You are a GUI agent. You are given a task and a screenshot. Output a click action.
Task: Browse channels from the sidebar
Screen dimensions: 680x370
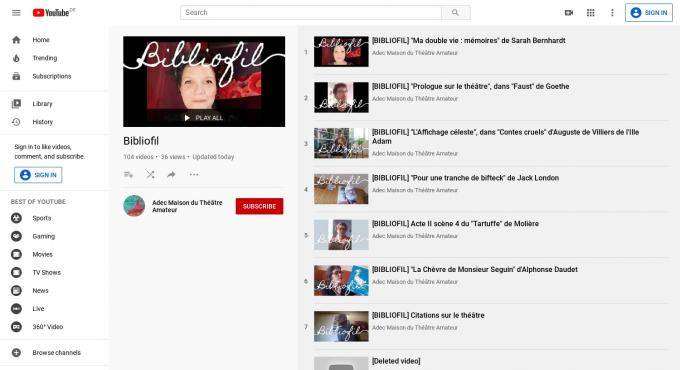coord(56,353)
